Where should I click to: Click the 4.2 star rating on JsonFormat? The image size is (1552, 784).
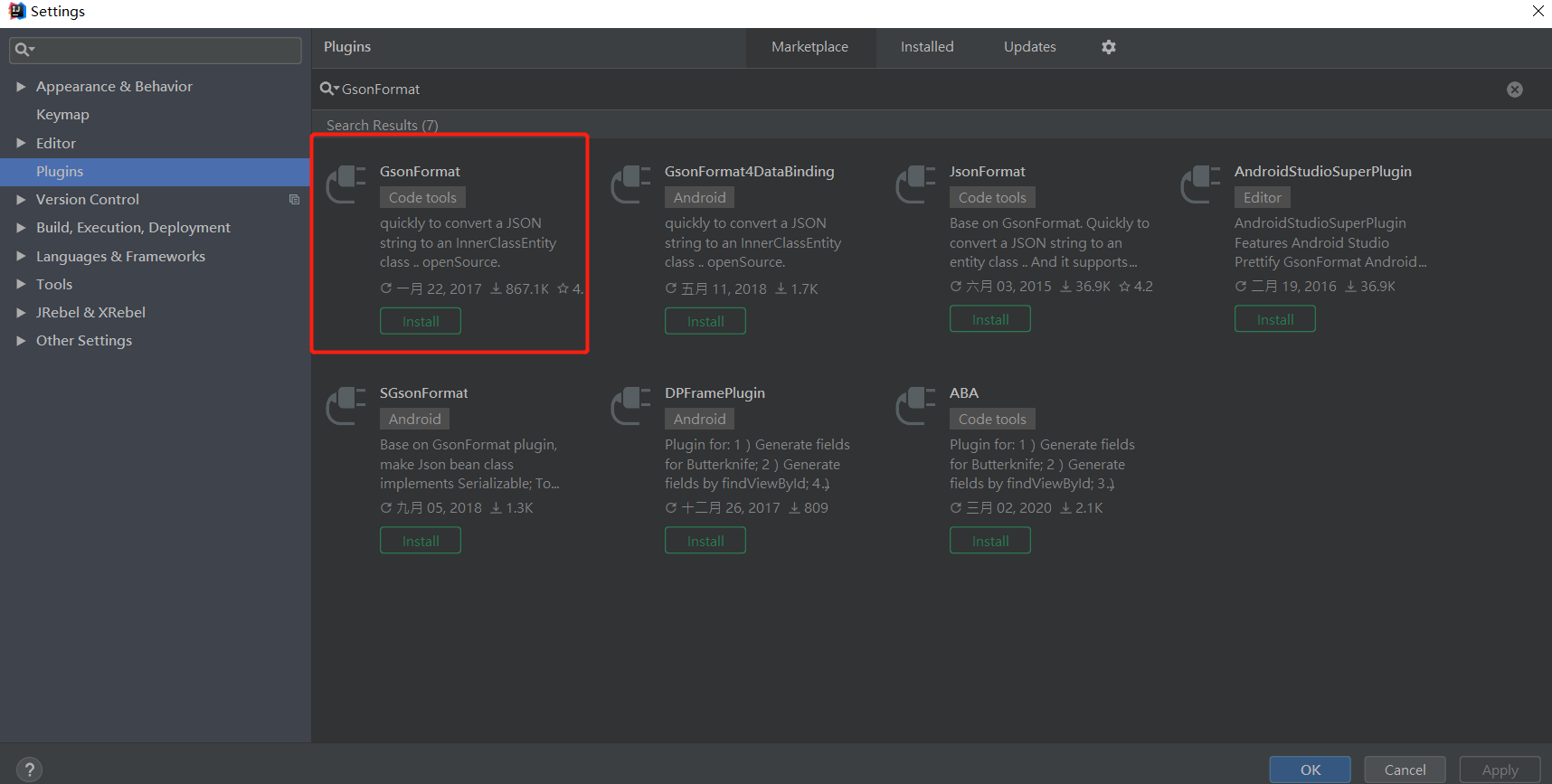tap(1136, 287)
